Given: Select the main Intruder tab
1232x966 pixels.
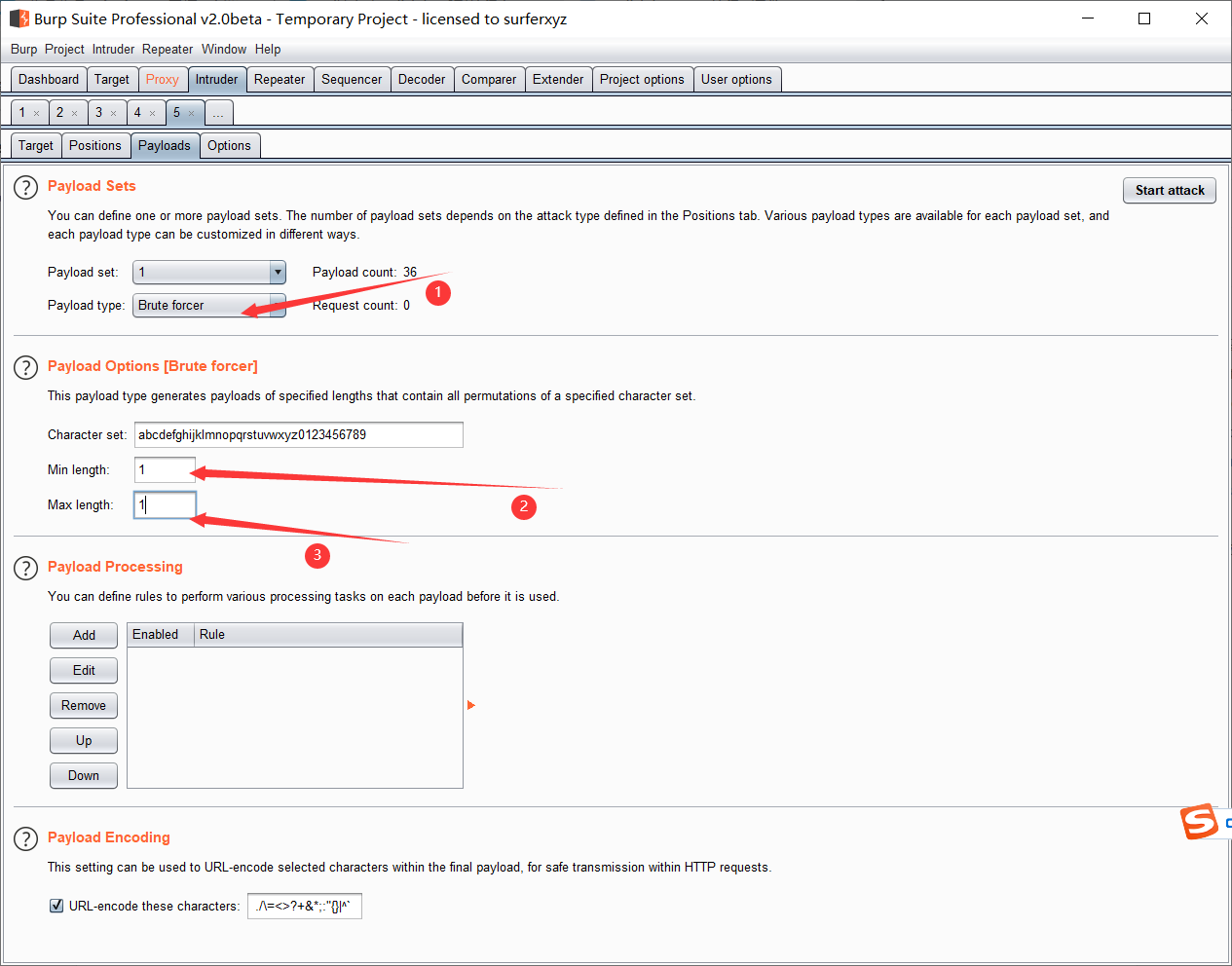Looking at the screenshot, I should 216,80.
